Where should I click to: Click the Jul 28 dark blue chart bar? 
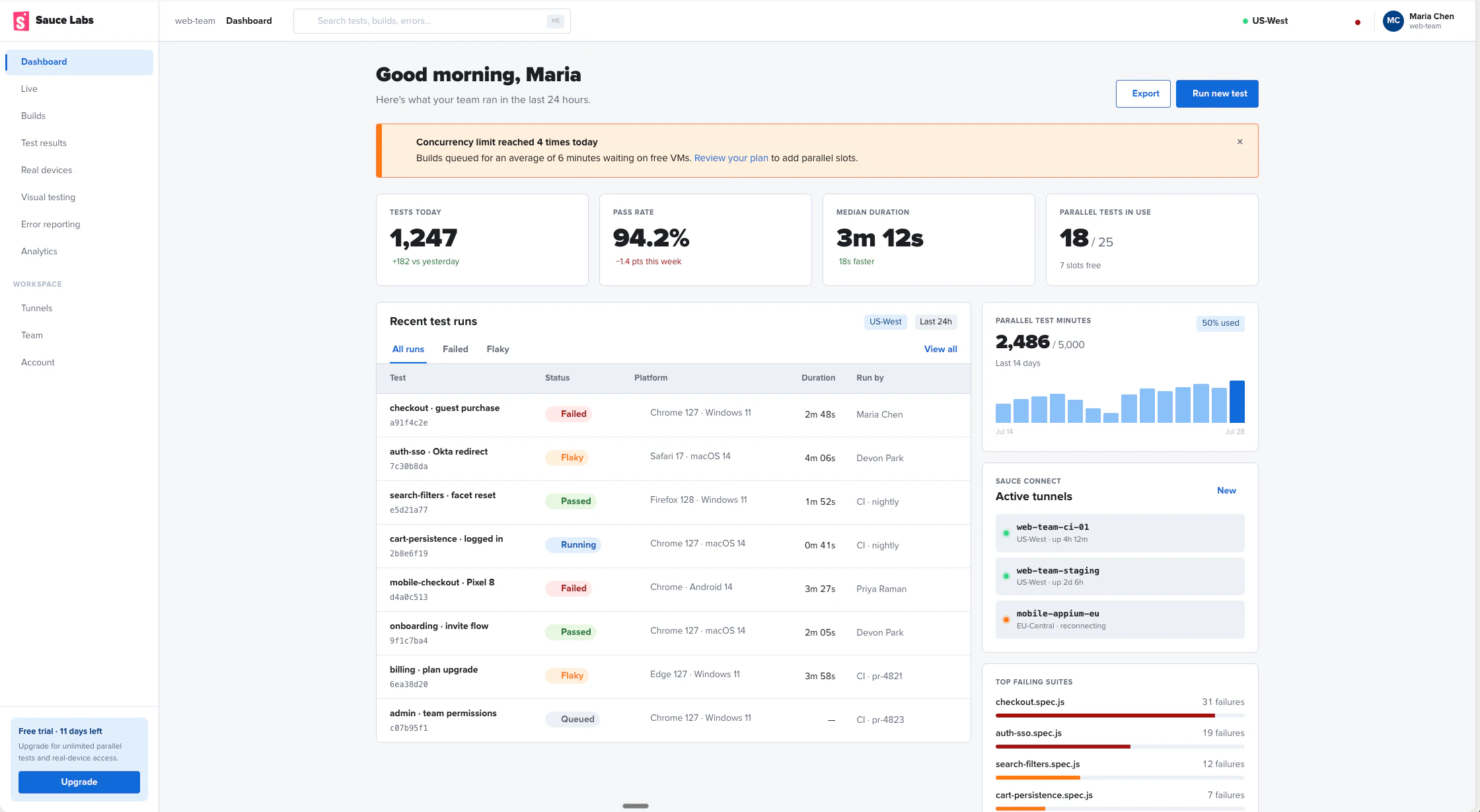tap(1237, 402)
